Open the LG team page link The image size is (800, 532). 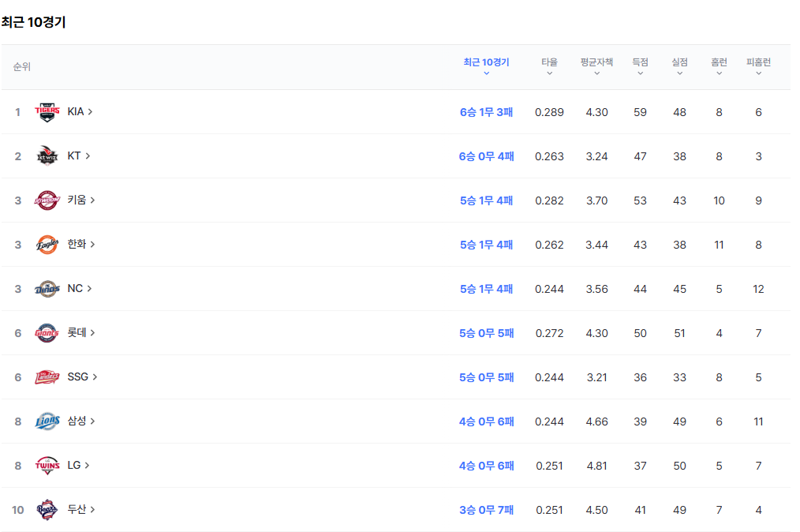[79, 465]
